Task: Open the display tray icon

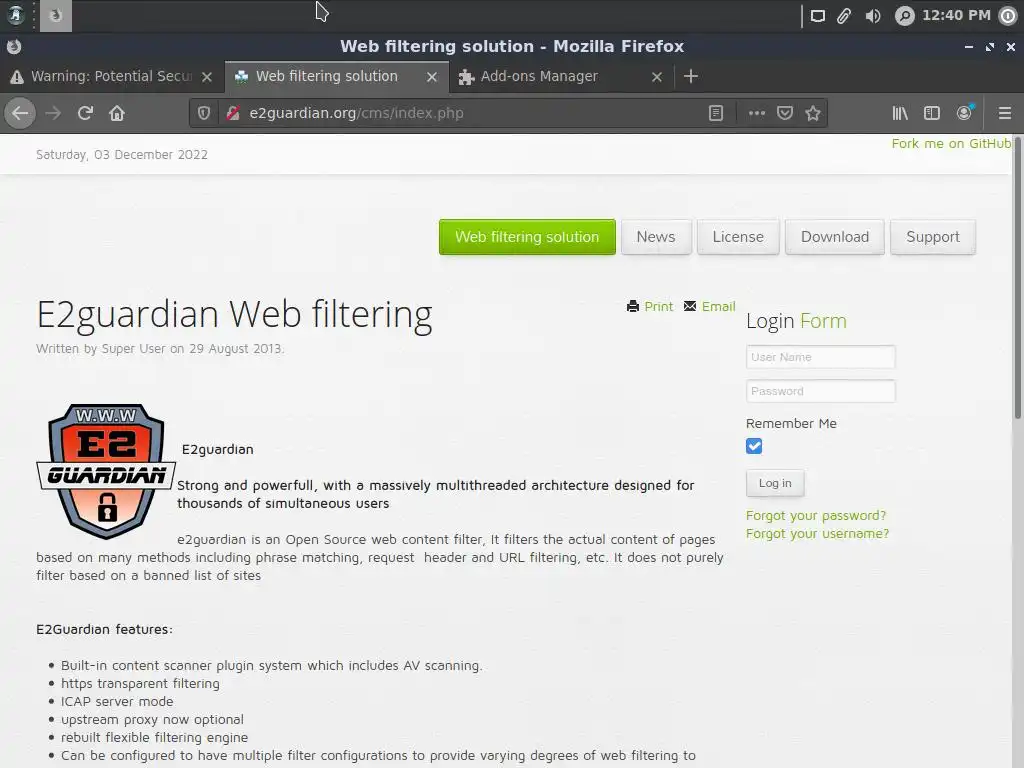Action: click(817, 16)
